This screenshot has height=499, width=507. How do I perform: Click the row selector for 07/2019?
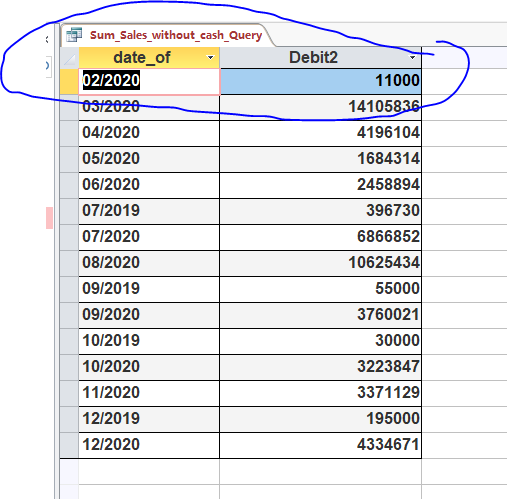pos(69,211)
